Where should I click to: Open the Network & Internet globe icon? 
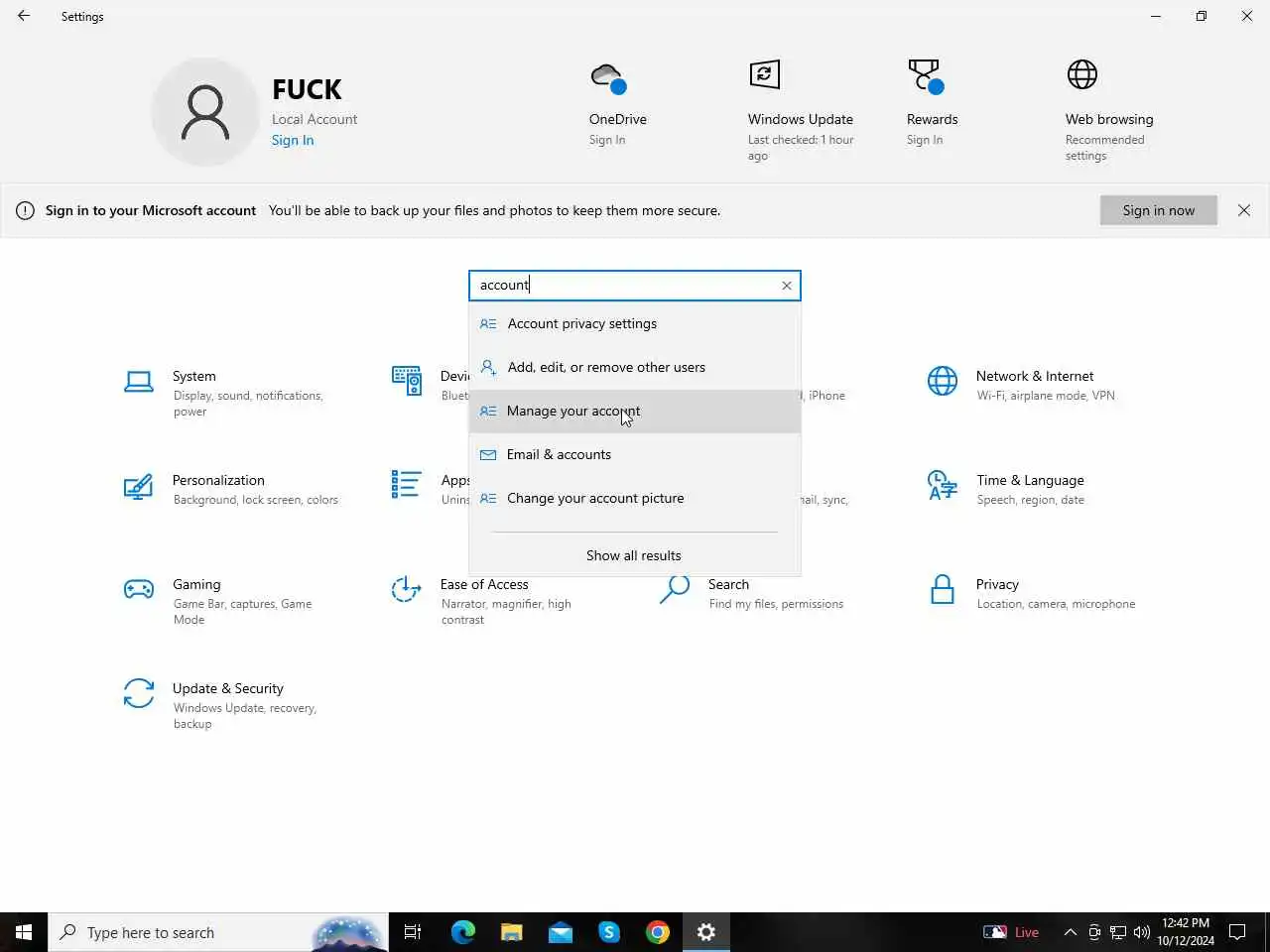click(943, 381)
